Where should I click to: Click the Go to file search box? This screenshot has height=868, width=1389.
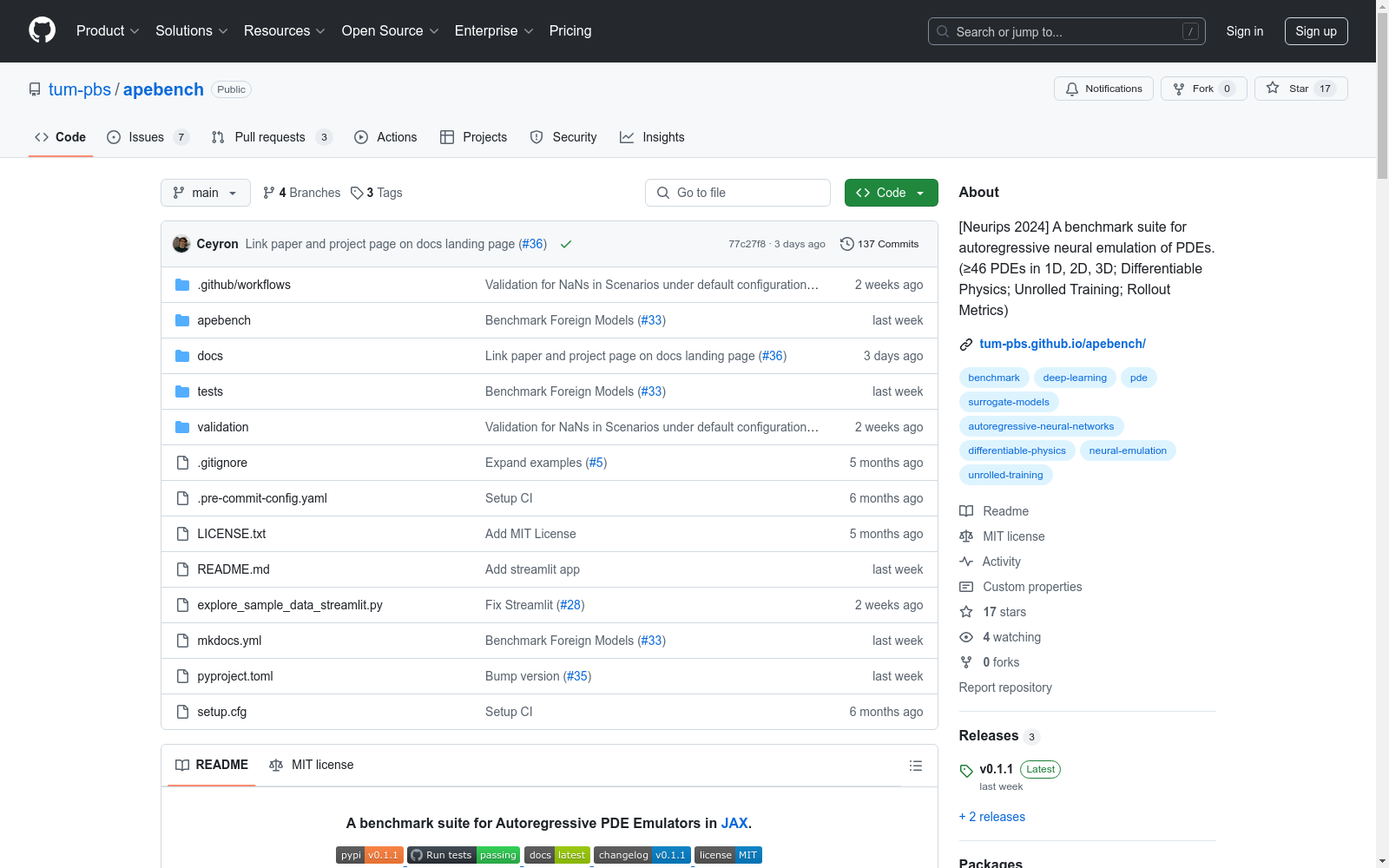point(738,193)
